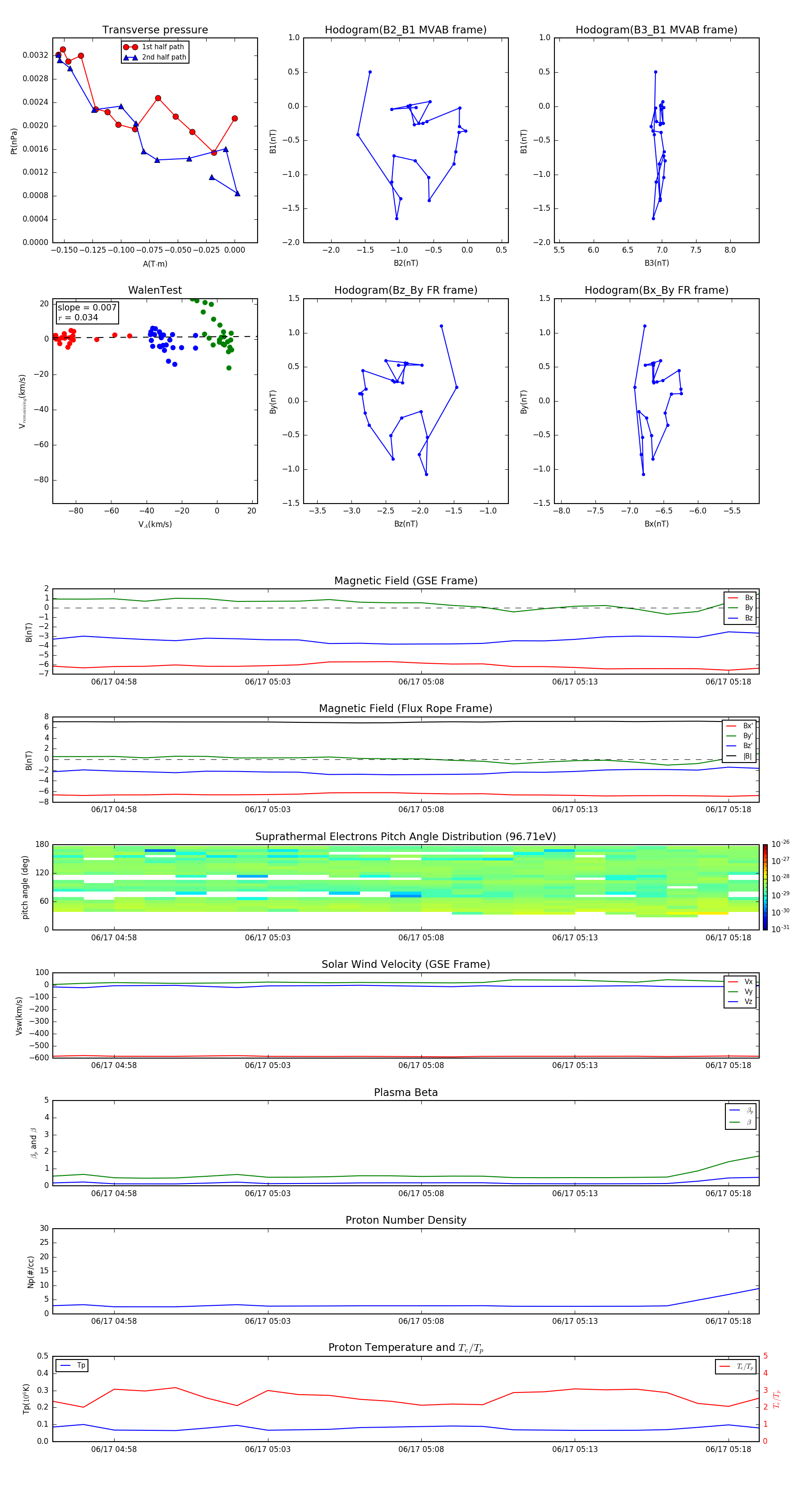Click the 'Np(#/cc)' y-axis label
Screen dimensions: 812x1489
pos(31,1272)
